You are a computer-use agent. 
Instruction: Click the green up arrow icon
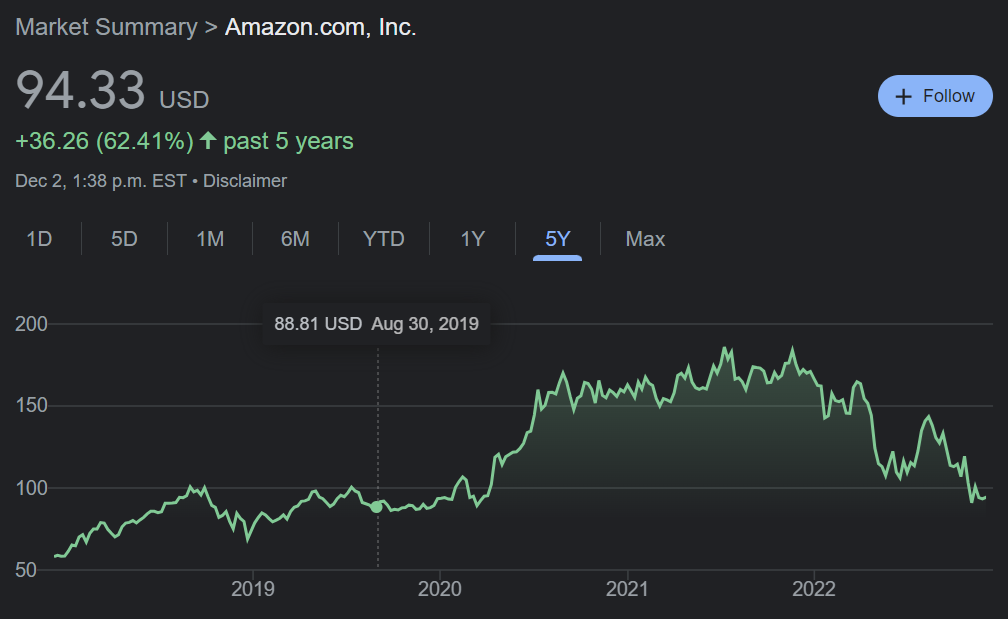click(x=208, y=140)
